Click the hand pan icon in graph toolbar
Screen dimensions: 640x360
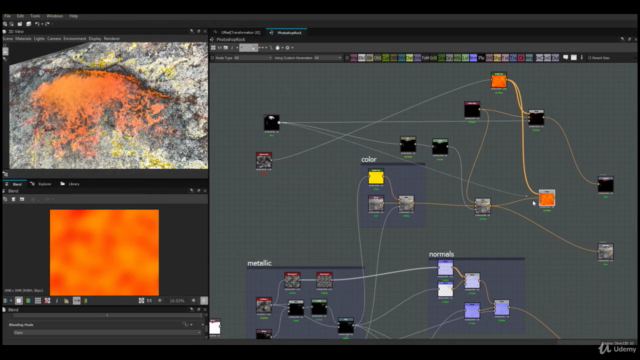coord(278,48)
